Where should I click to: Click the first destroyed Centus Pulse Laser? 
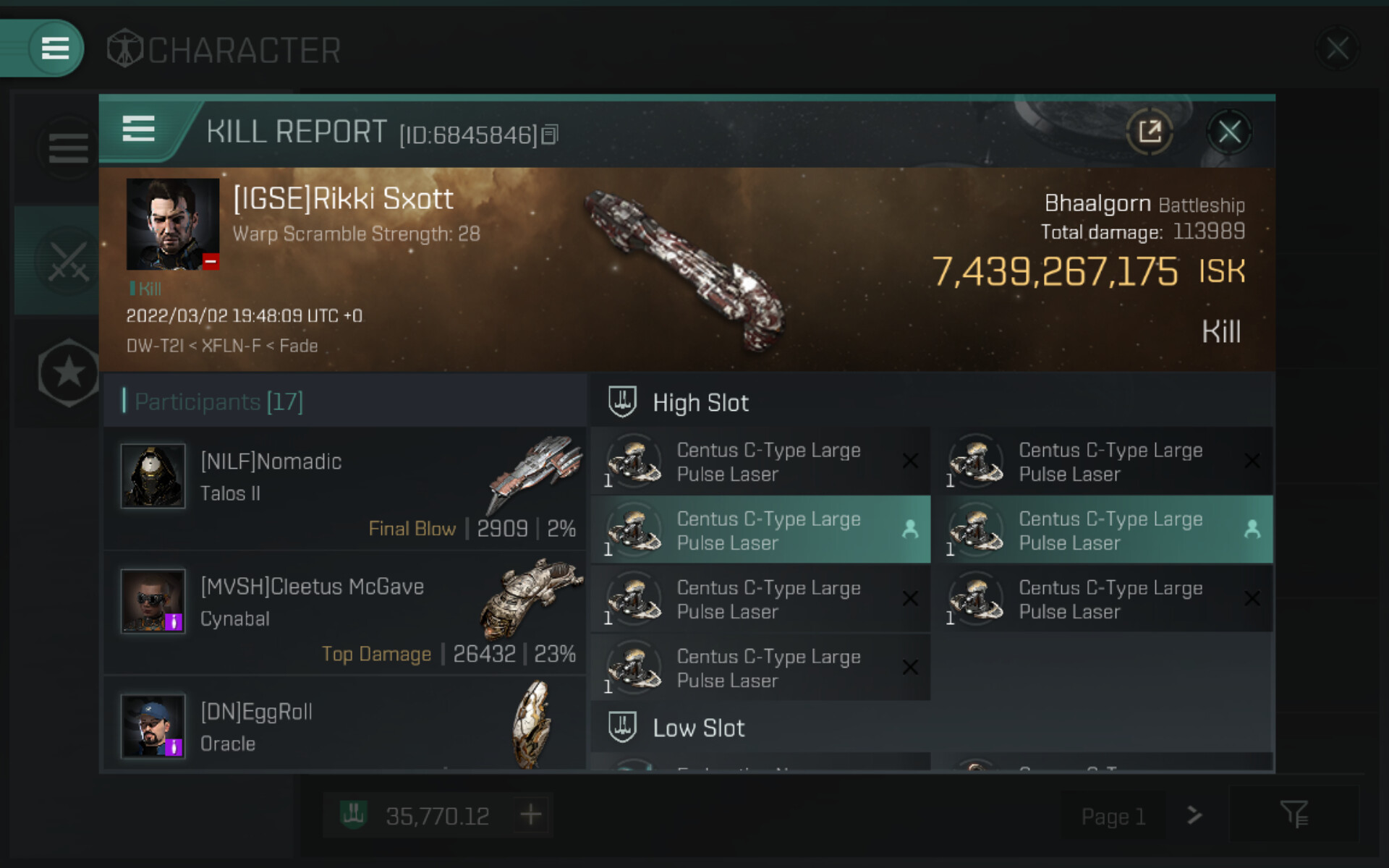coord(760,461)
